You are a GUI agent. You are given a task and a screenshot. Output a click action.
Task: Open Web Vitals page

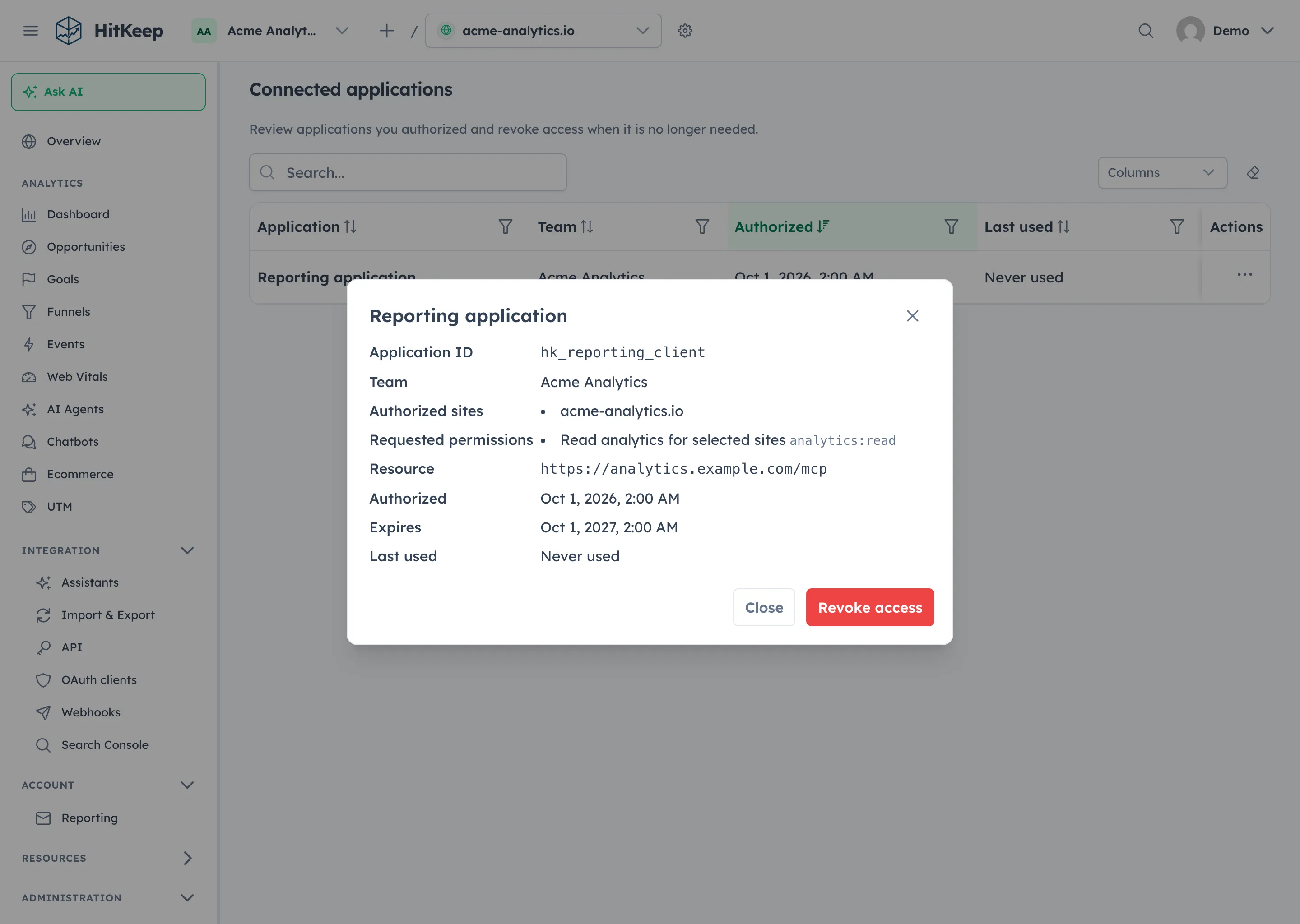pos(108,377)
